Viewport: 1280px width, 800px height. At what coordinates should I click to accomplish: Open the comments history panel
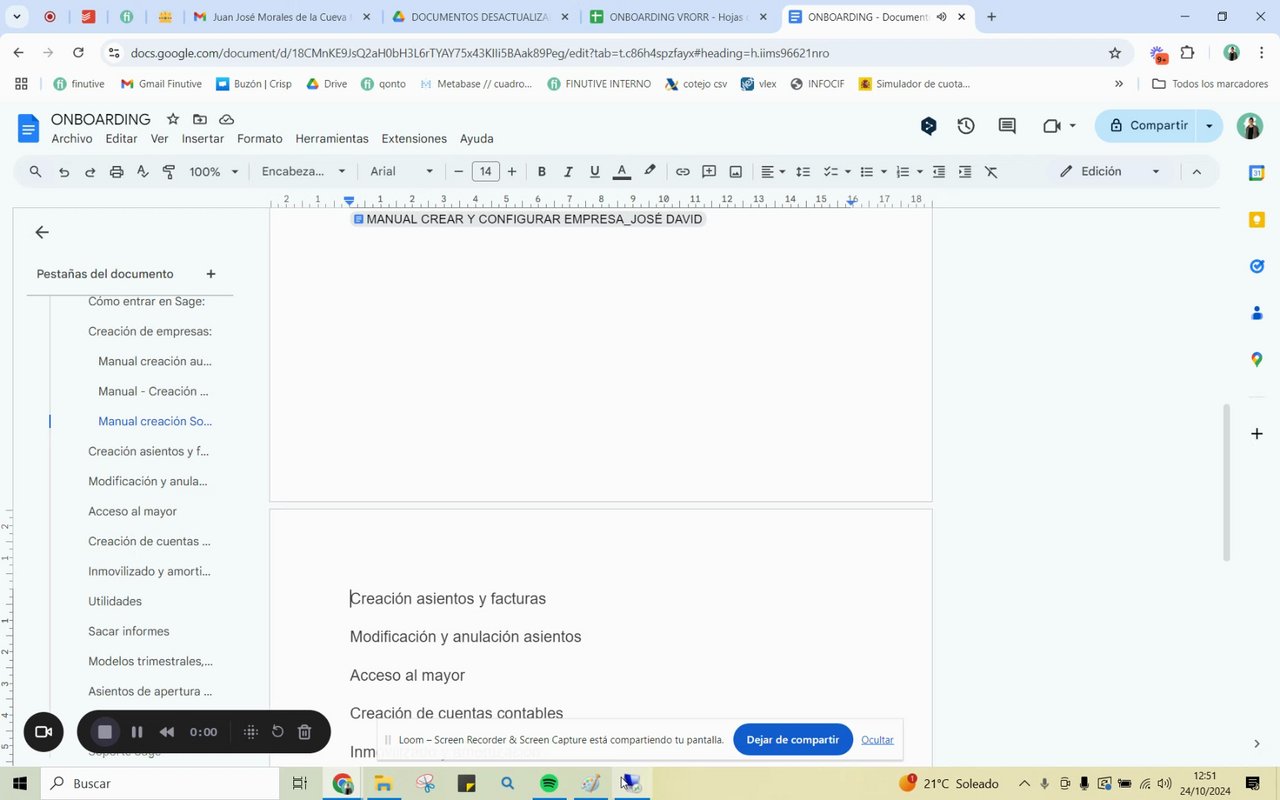(1007, 126)
